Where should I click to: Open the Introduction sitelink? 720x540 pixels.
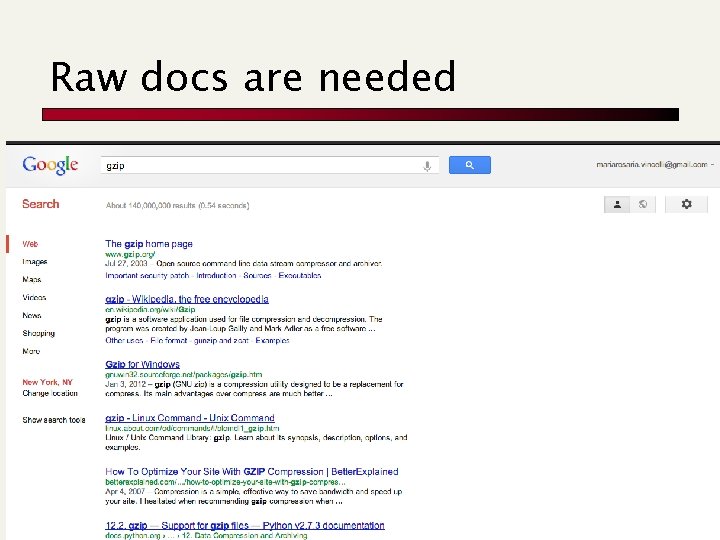tap(216, 276)
